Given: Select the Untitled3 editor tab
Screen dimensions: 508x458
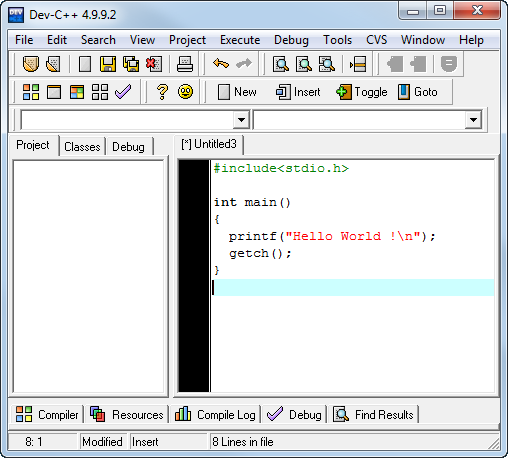Looking at the screenshot, I should (209, 144).
